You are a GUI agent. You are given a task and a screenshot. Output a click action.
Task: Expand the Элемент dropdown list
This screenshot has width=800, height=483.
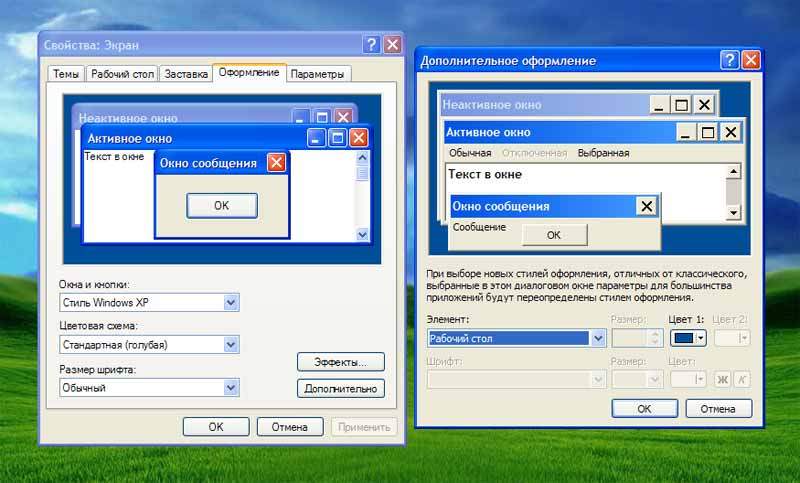pyautogui.click(x=598, y=338)
